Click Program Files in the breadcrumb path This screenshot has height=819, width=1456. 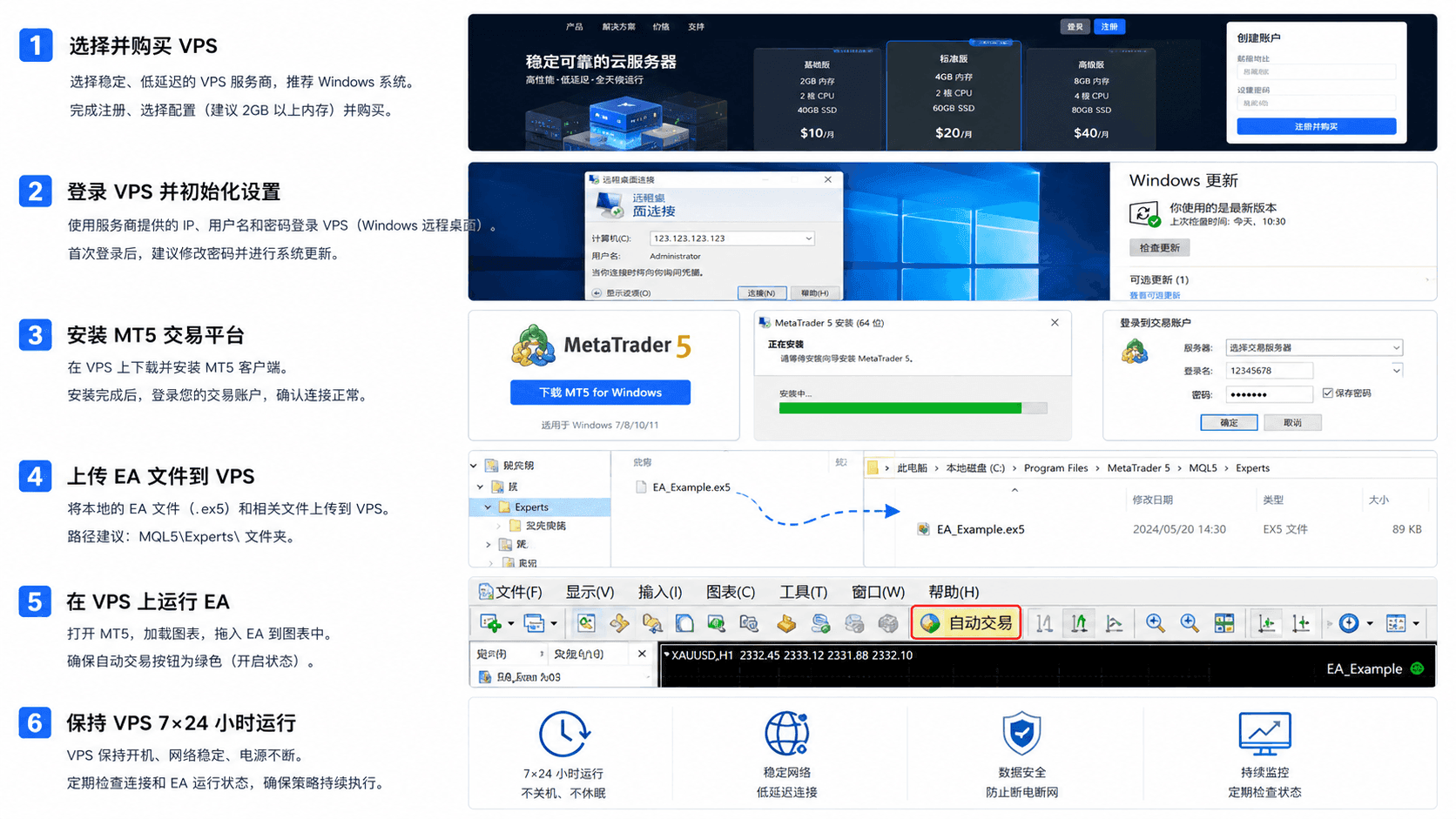click(x=1055, y=468)
